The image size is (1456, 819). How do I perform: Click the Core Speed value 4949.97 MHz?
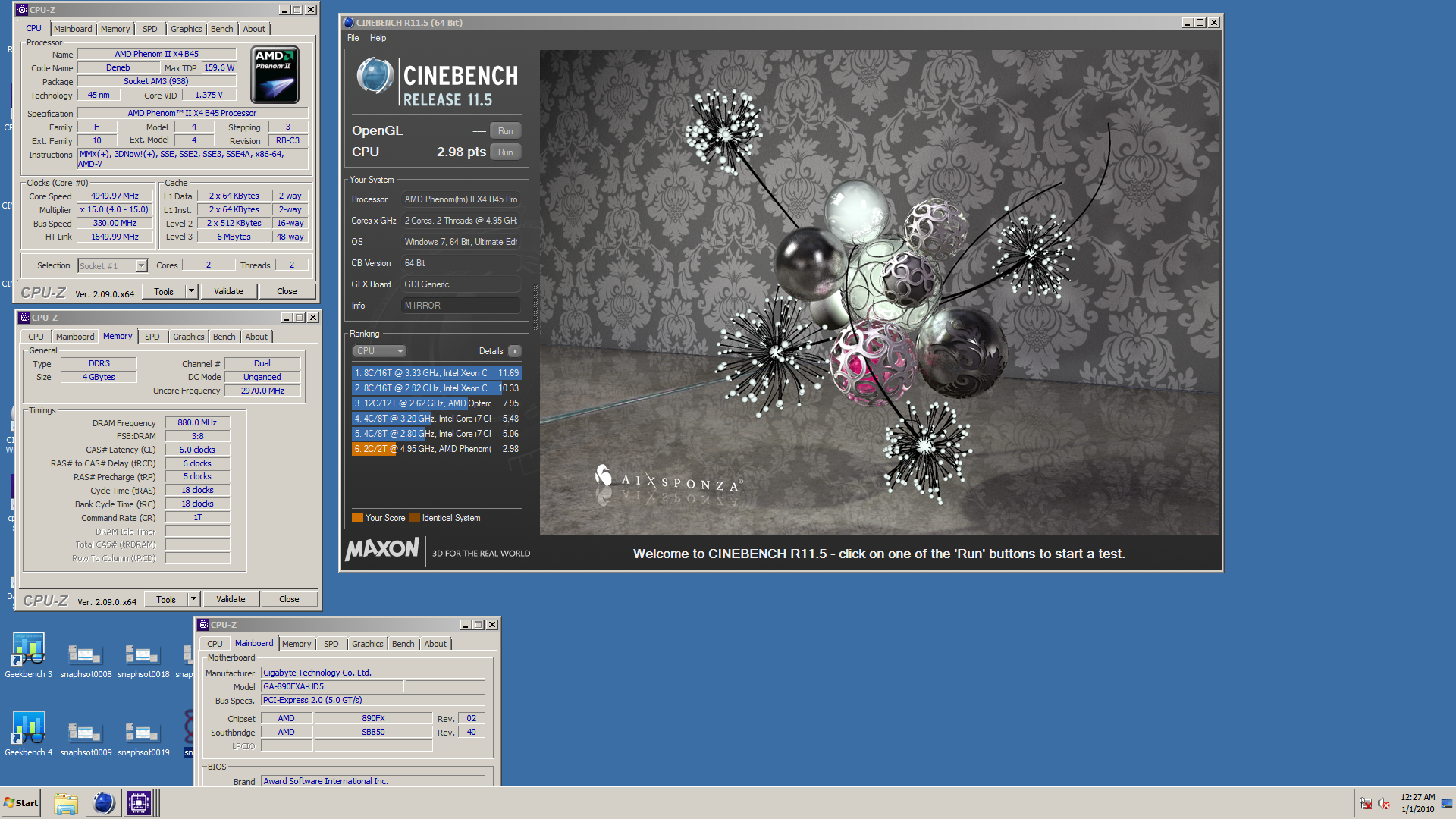(x=115, y=196)
